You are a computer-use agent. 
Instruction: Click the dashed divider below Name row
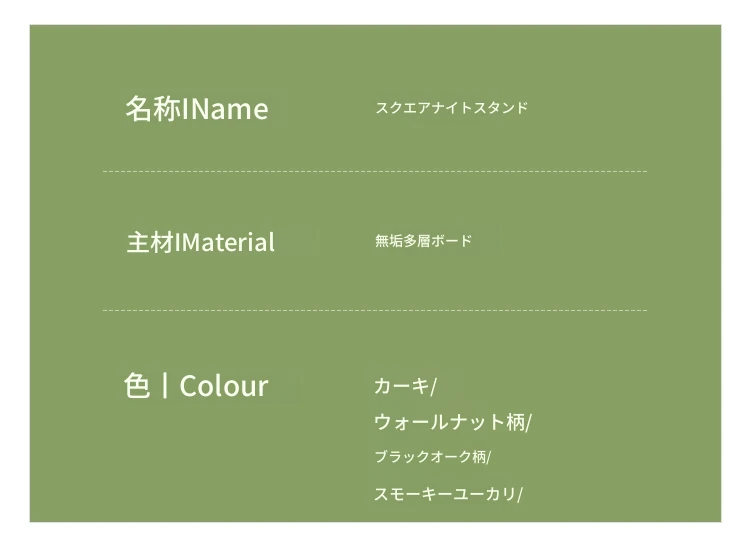tap(375, 171)
